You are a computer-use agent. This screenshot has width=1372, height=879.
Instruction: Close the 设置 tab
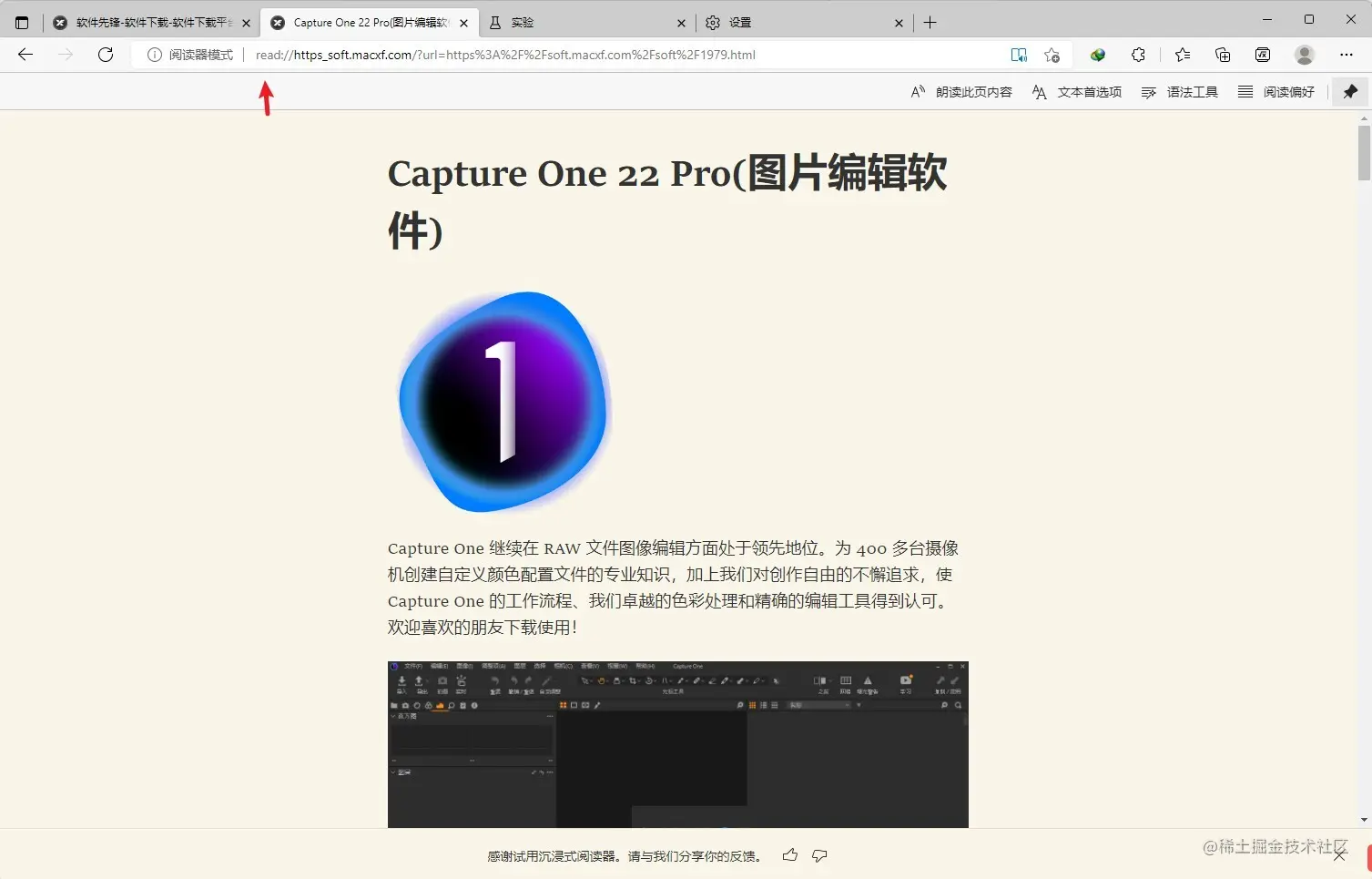899,23
